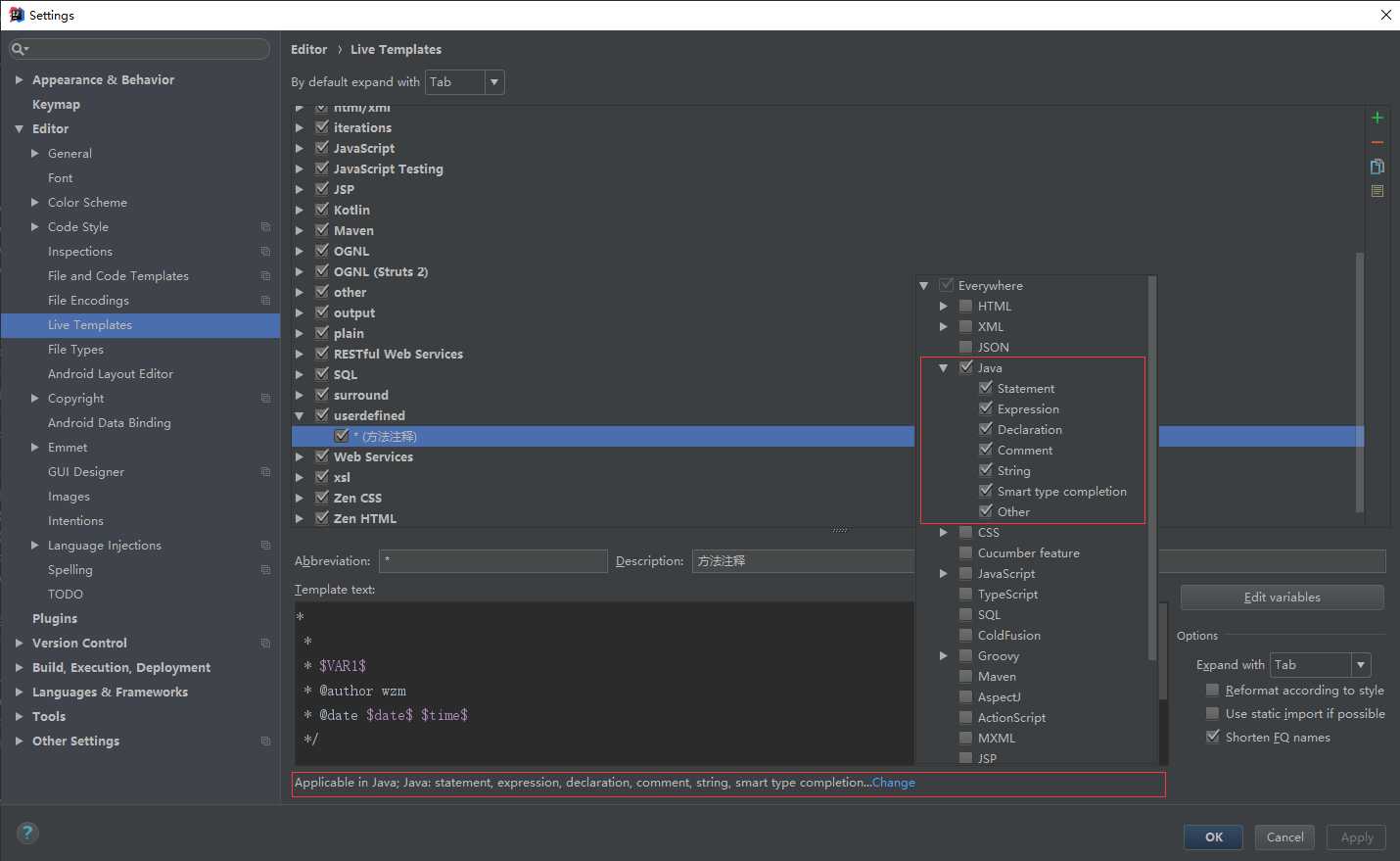This screenshot has height=861, width=1400.
Task: Select the 方法注释 template row
Action: [603, 437]
